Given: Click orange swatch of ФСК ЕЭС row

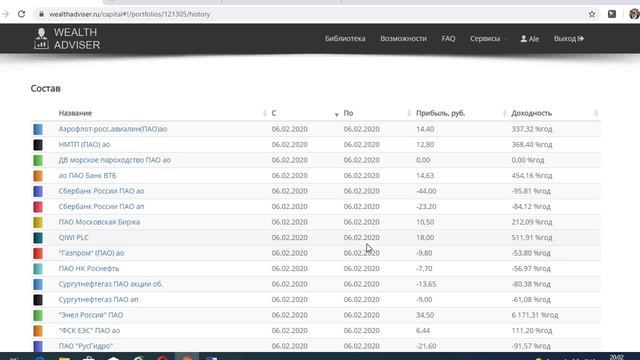Looking at the screenshot, I should pos(38,331).
